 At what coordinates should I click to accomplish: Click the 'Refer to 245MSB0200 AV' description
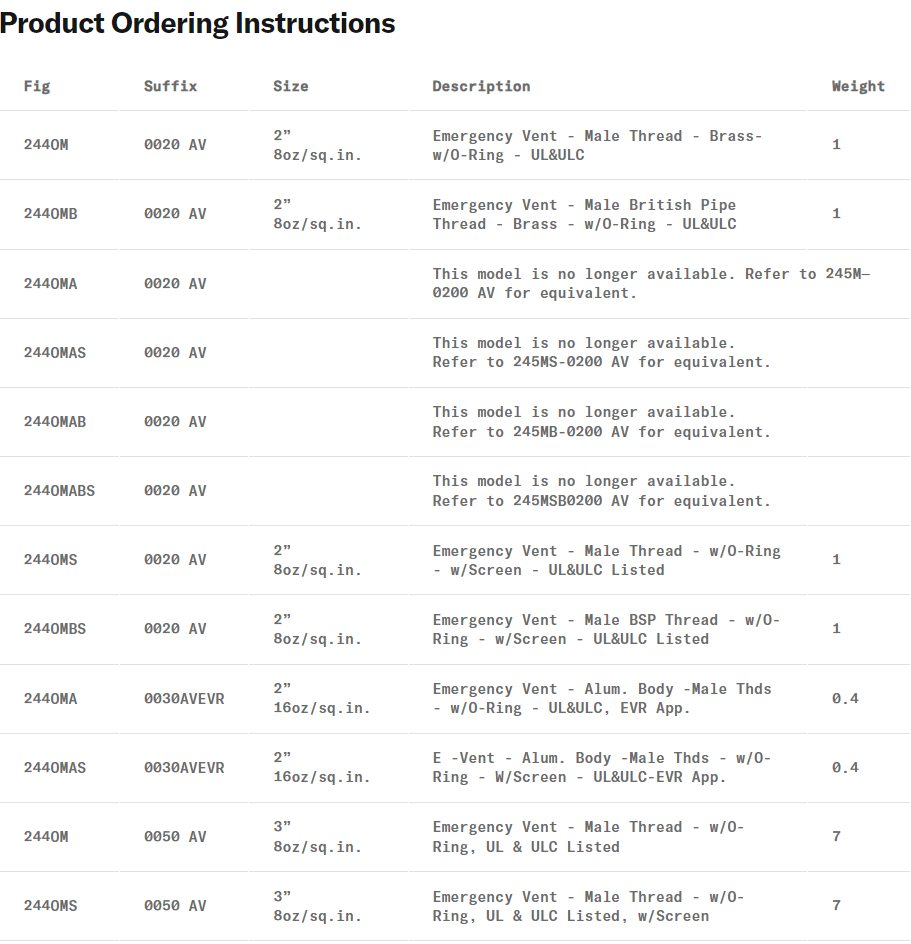(601, 491)
